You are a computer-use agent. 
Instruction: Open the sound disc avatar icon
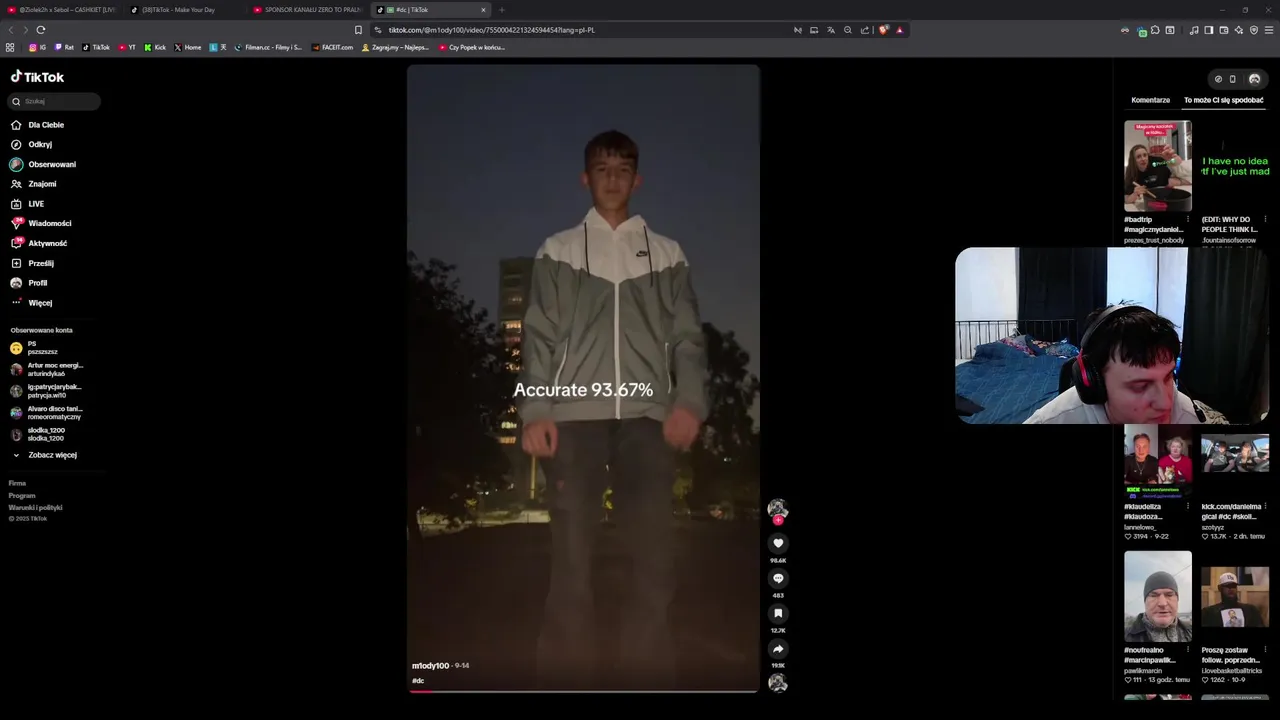click(777, 683)
